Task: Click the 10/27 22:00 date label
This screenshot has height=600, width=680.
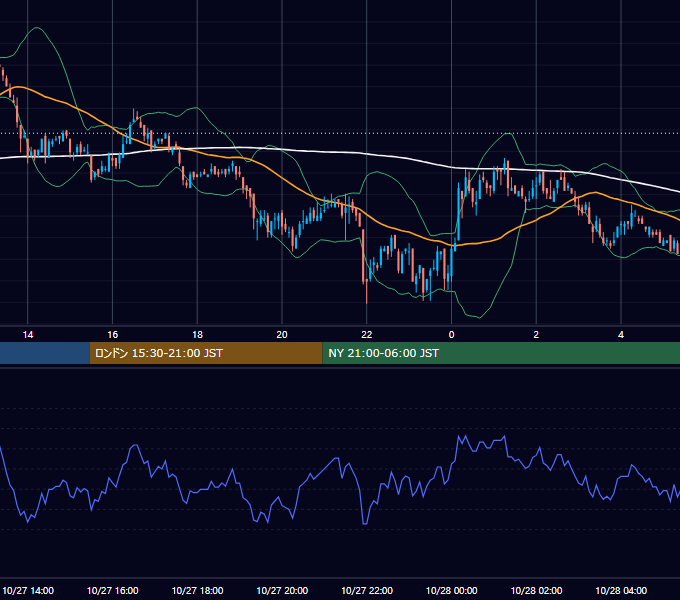Action: pos(367,590)
